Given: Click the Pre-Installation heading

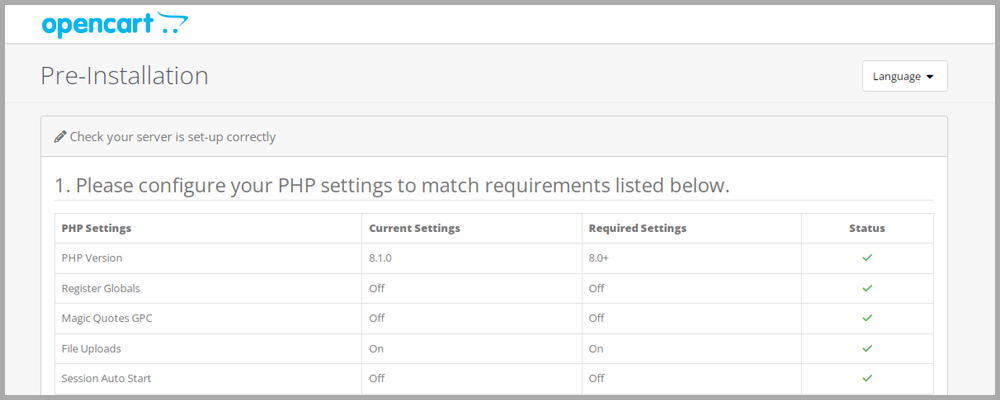Looking at the screenshot, I should (124, 76).
